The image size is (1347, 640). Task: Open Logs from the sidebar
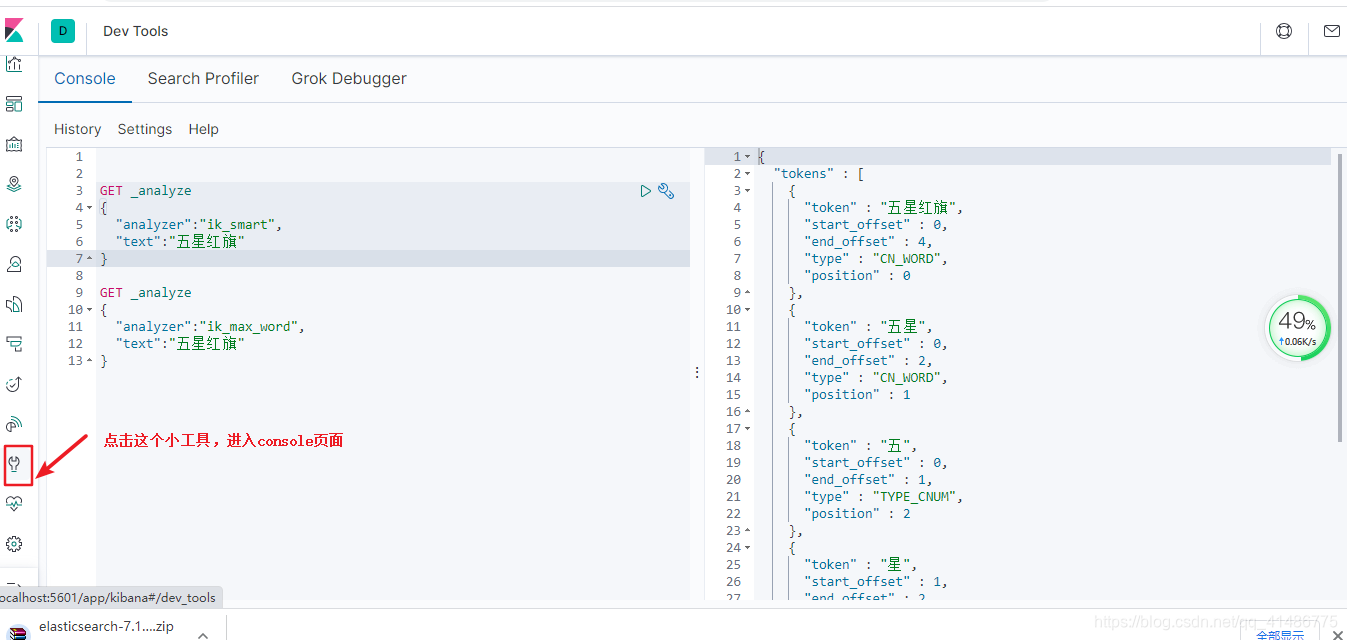[x=14, y=304]
